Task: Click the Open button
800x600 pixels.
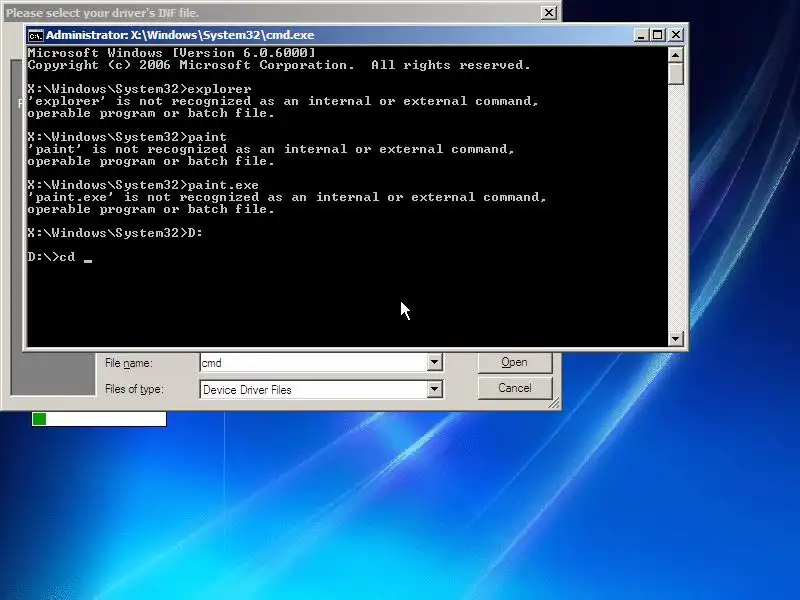Action: coord(515,362)
